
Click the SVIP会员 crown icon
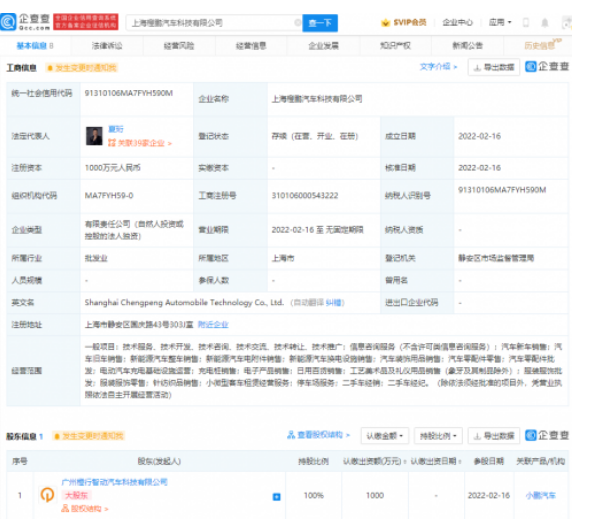385,23
